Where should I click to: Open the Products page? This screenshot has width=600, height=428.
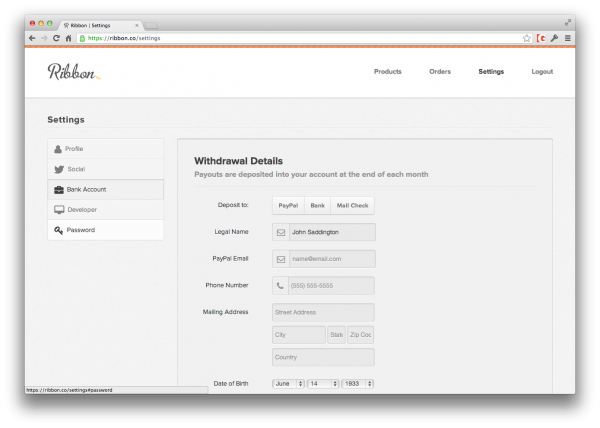388,72
